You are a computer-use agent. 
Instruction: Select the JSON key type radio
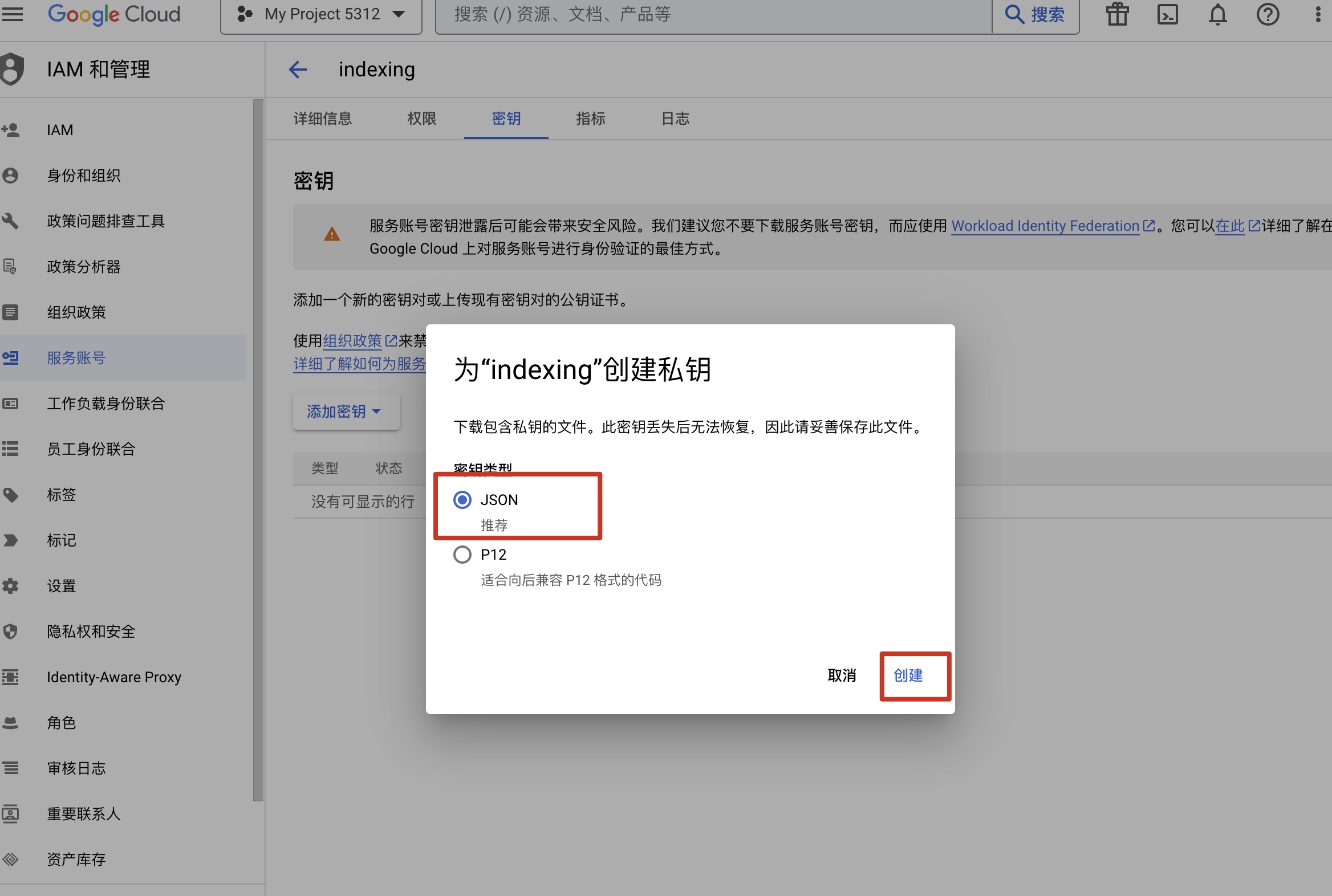click(x=462, y=500)
